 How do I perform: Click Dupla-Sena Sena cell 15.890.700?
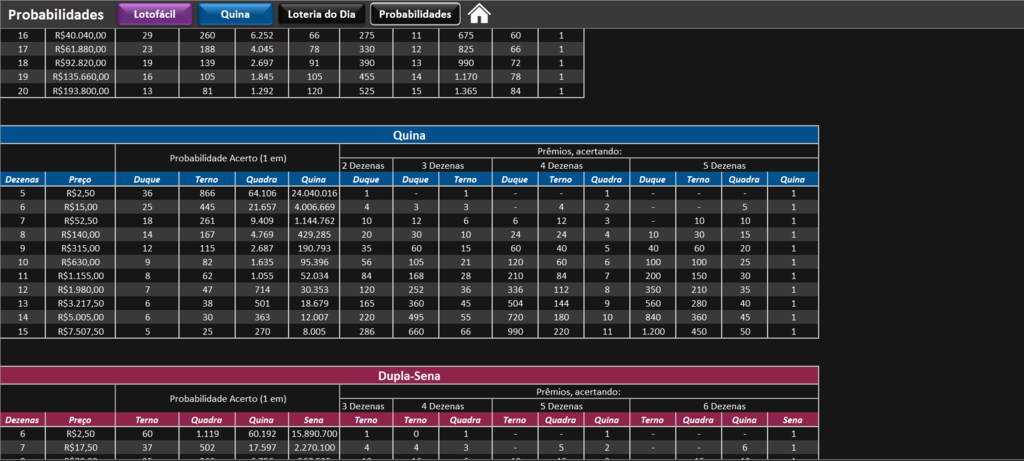tap(314, 434)
